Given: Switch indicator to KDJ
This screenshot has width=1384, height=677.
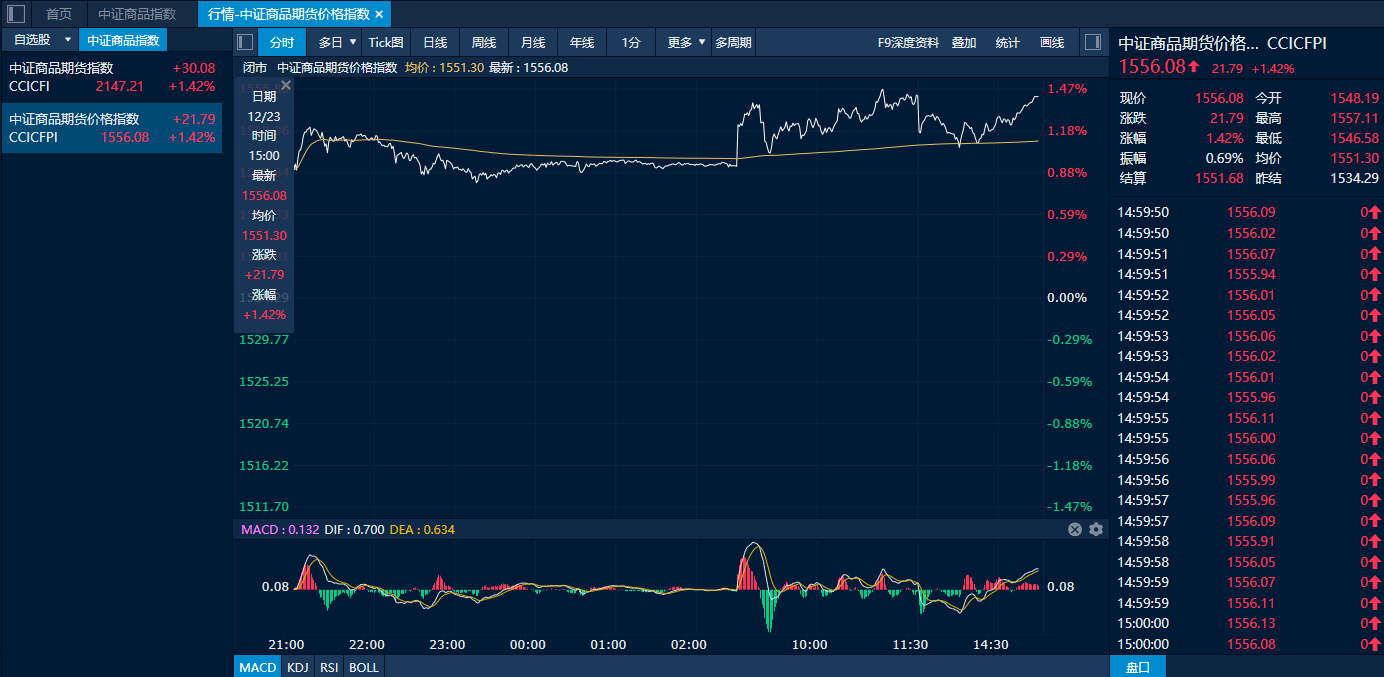Looking at the screenshot, I should (297, 667).
